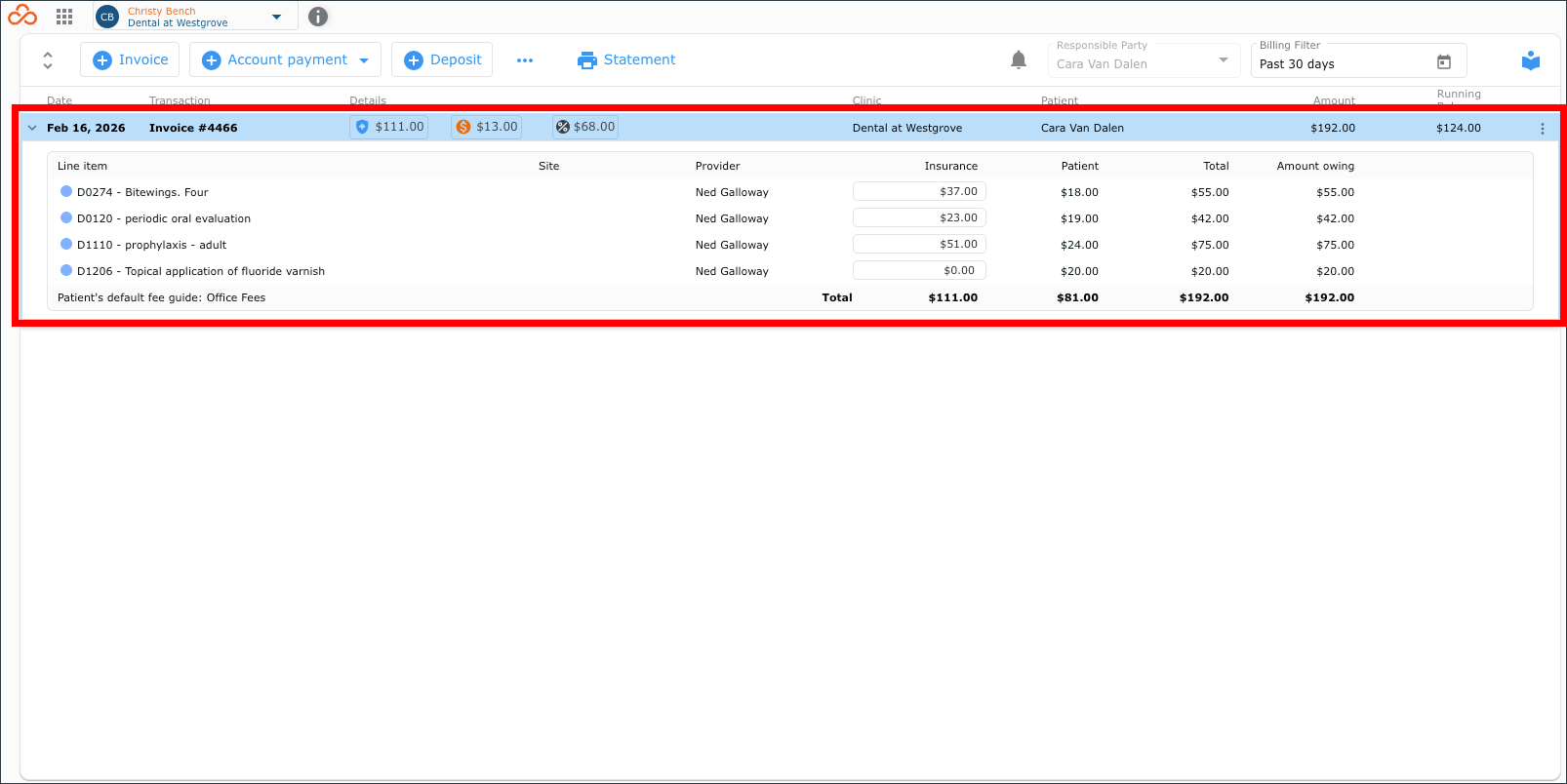Open the Billing Filter calendar icon
Screen dimensions: 1567x784
tap(1444, 62)
